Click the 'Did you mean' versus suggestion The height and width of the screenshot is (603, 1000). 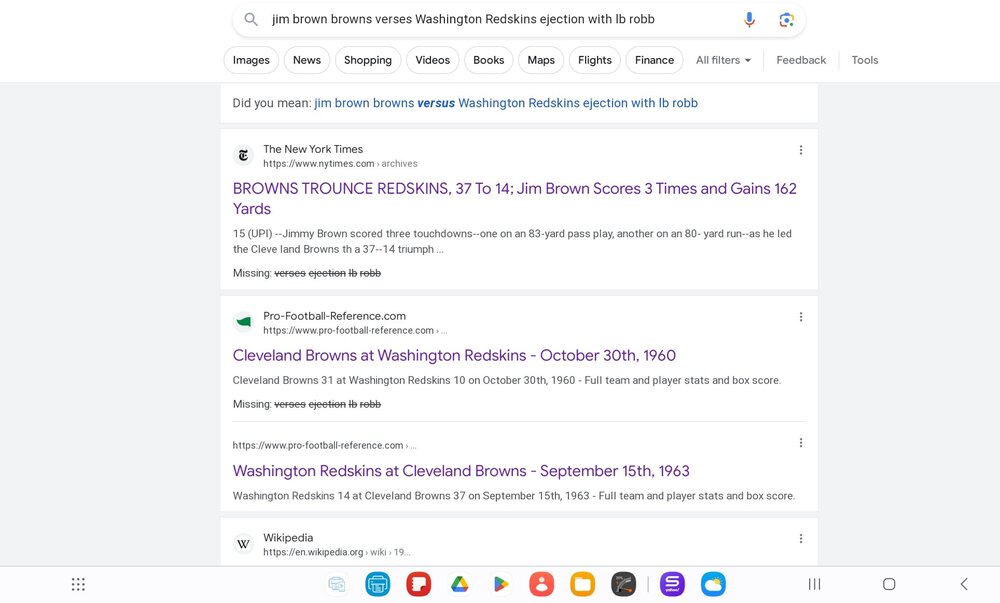tap(506, 103)
